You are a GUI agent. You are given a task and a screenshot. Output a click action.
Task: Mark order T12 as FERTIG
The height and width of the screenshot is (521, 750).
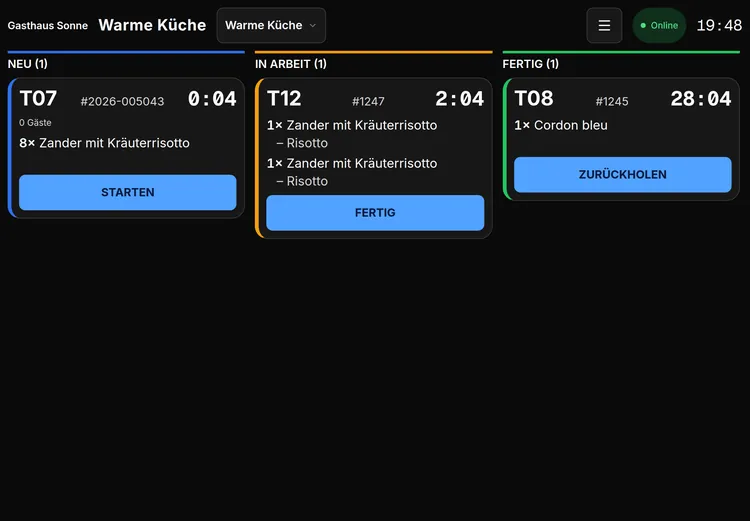pyautogui.click(x=375, y=213)
